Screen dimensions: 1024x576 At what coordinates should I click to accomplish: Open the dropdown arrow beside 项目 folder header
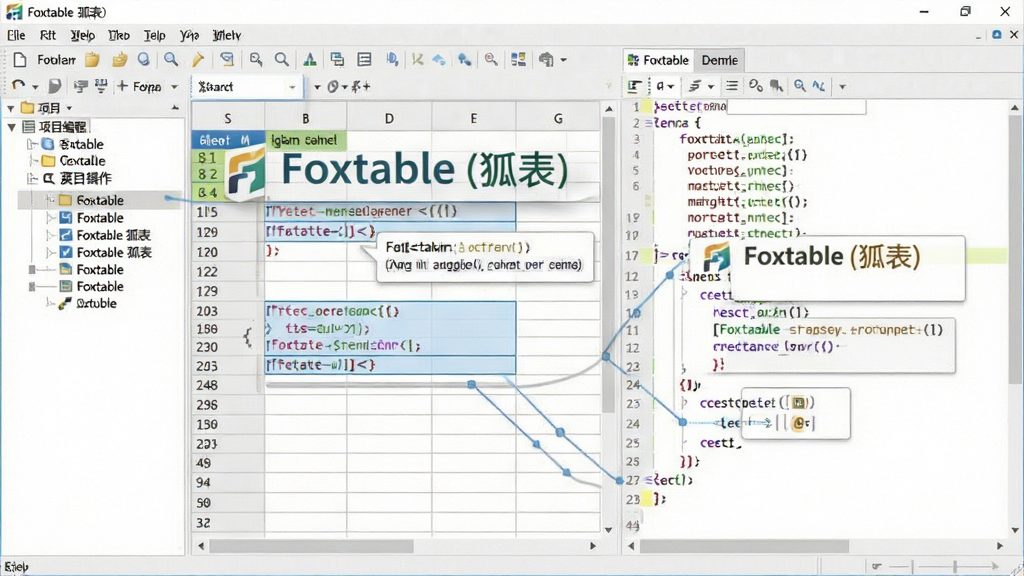[x=69, y=108]
